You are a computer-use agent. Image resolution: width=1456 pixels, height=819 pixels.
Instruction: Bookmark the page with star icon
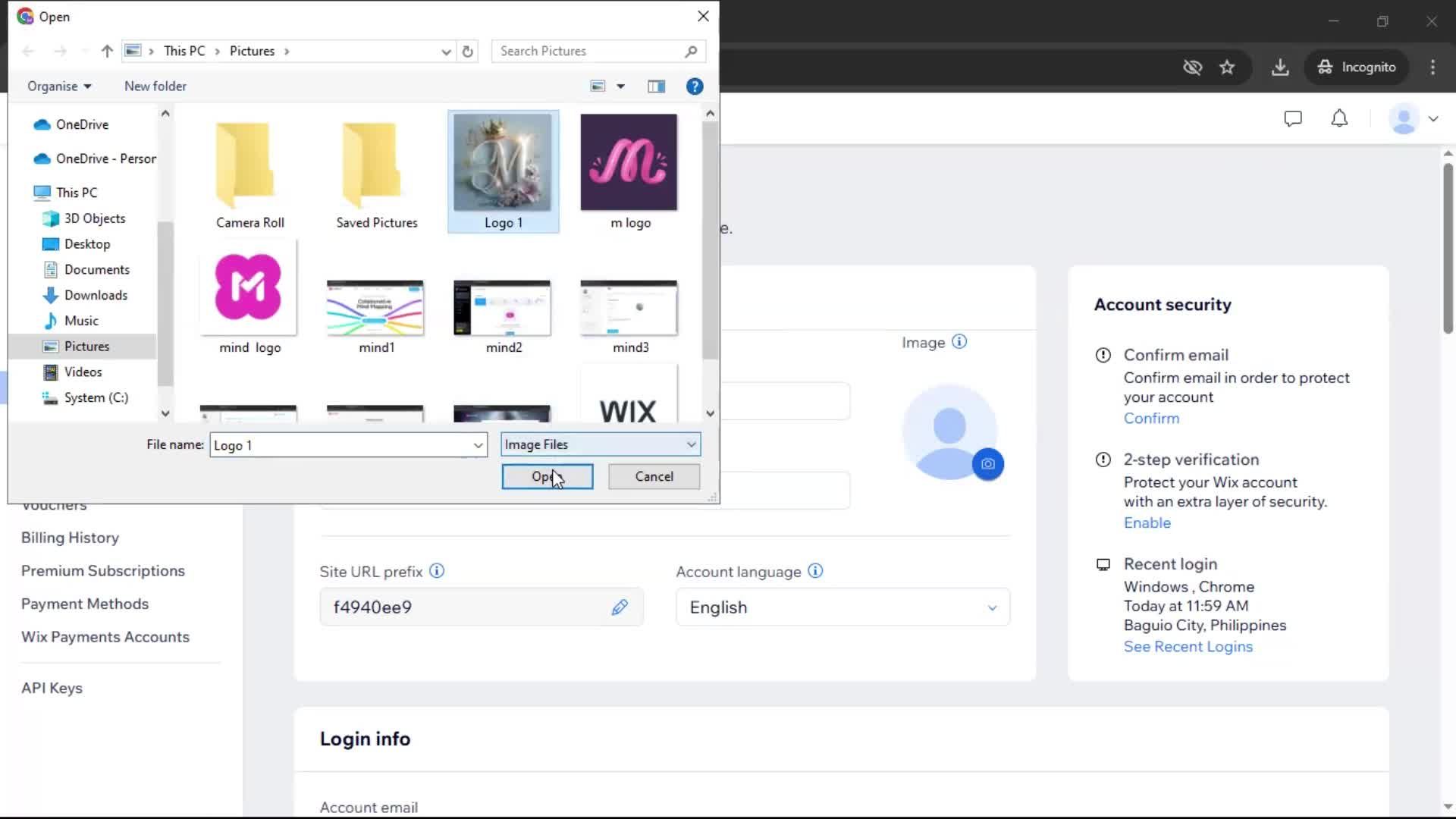(1227, 67)
